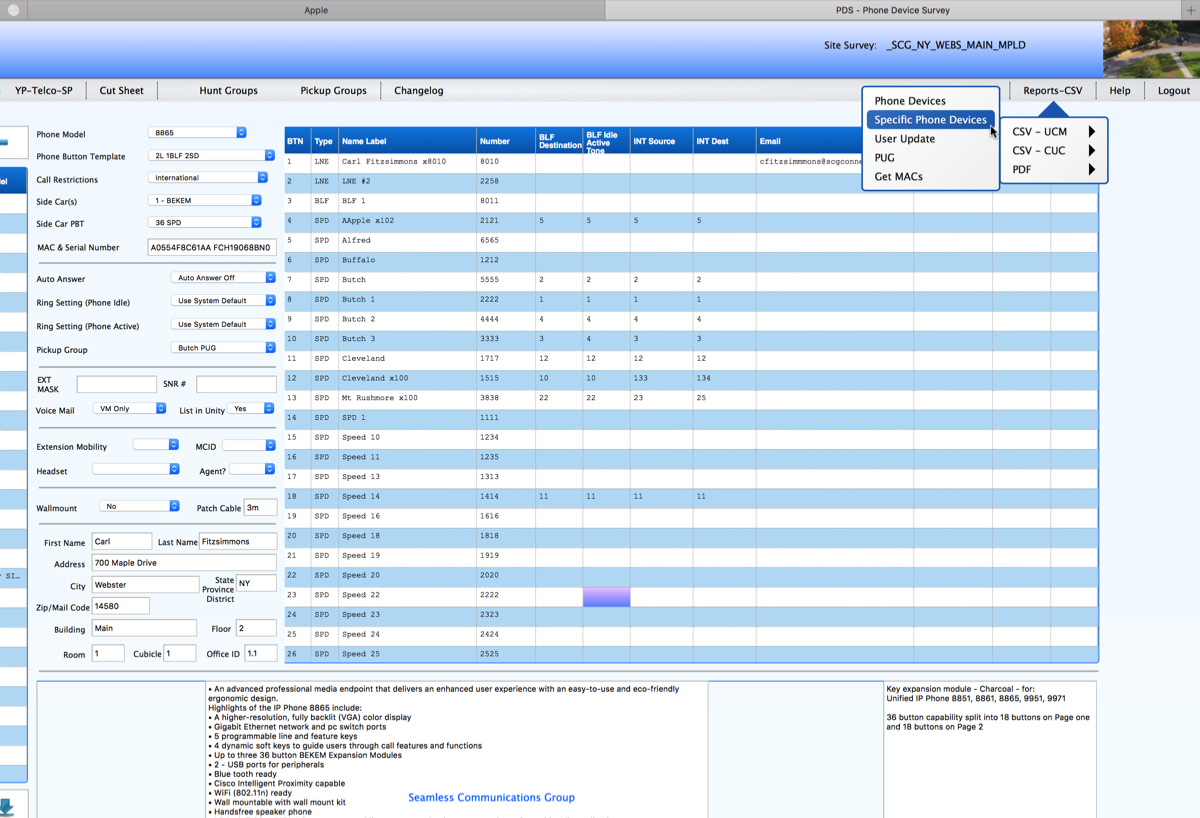Open the Call Restrictions dropdown
The height and width of the screenshot is (818, 1200).
click(x=208, y=178)
